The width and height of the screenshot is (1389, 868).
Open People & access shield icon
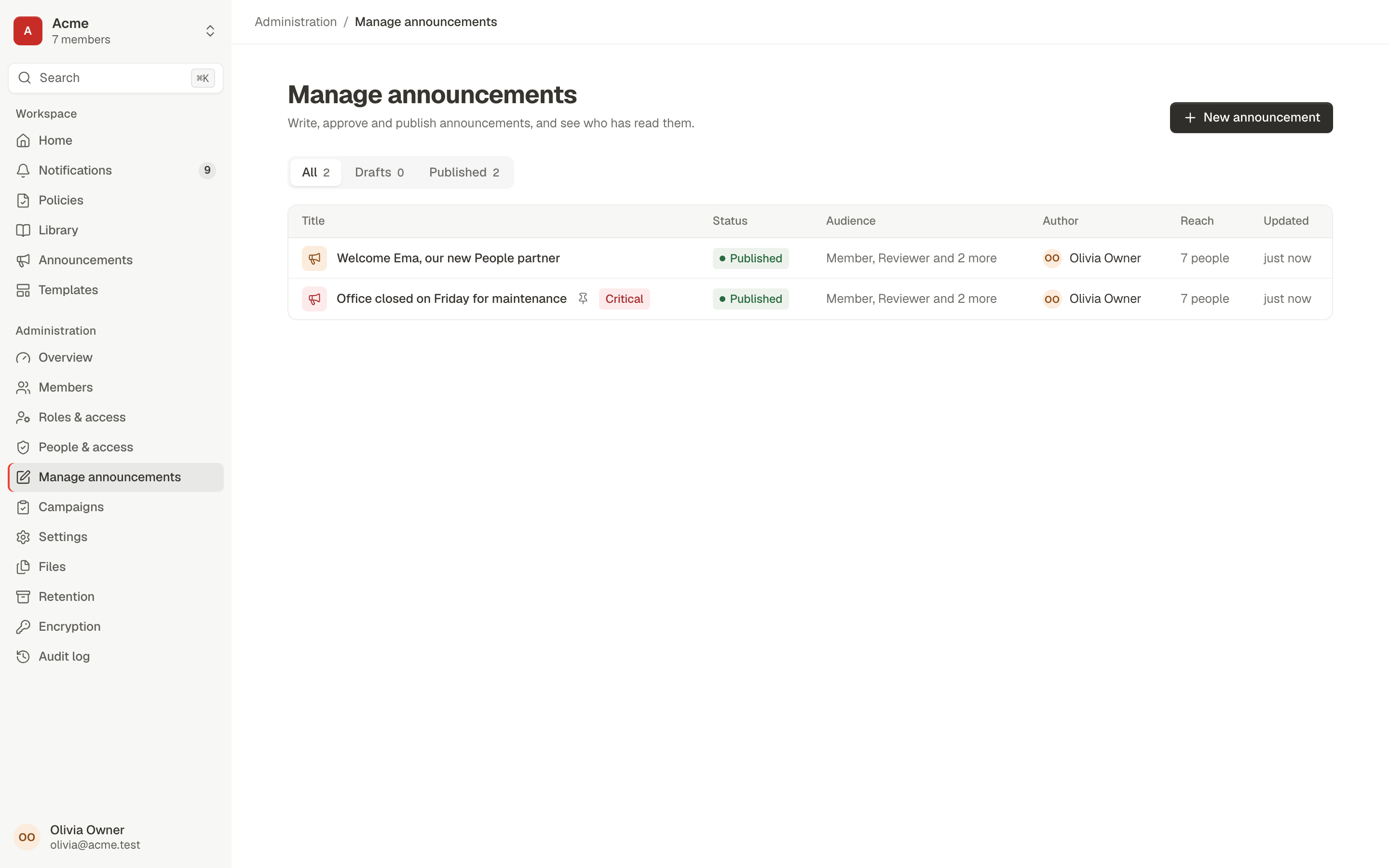coord(23,447)
